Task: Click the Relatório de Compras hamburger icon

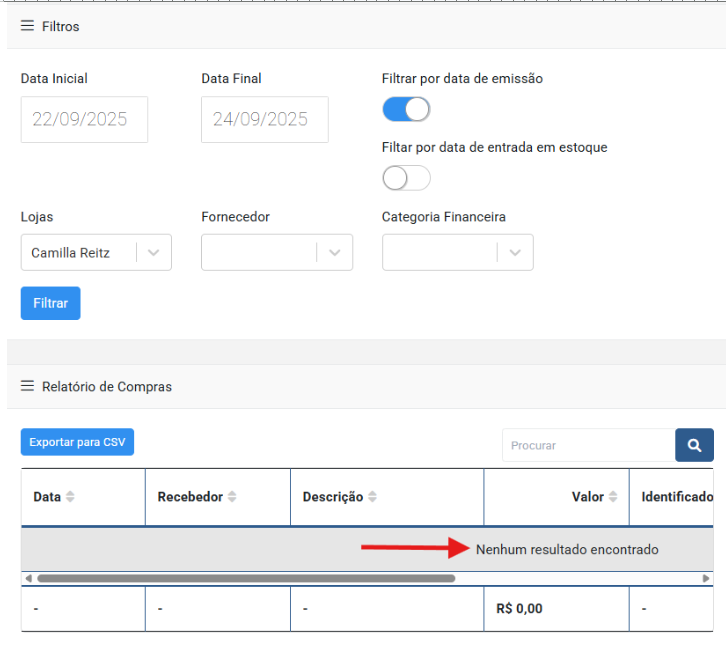Action: (28, 386)
